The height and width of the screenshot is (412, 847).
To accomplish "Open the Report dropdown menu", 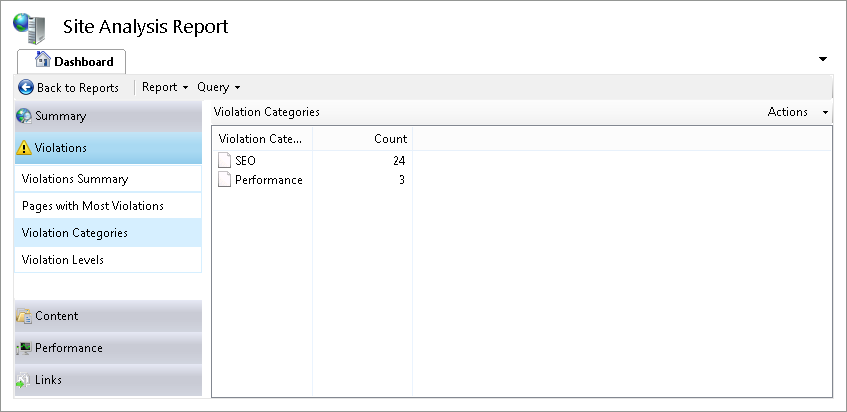I will click(x=165, y=87).
